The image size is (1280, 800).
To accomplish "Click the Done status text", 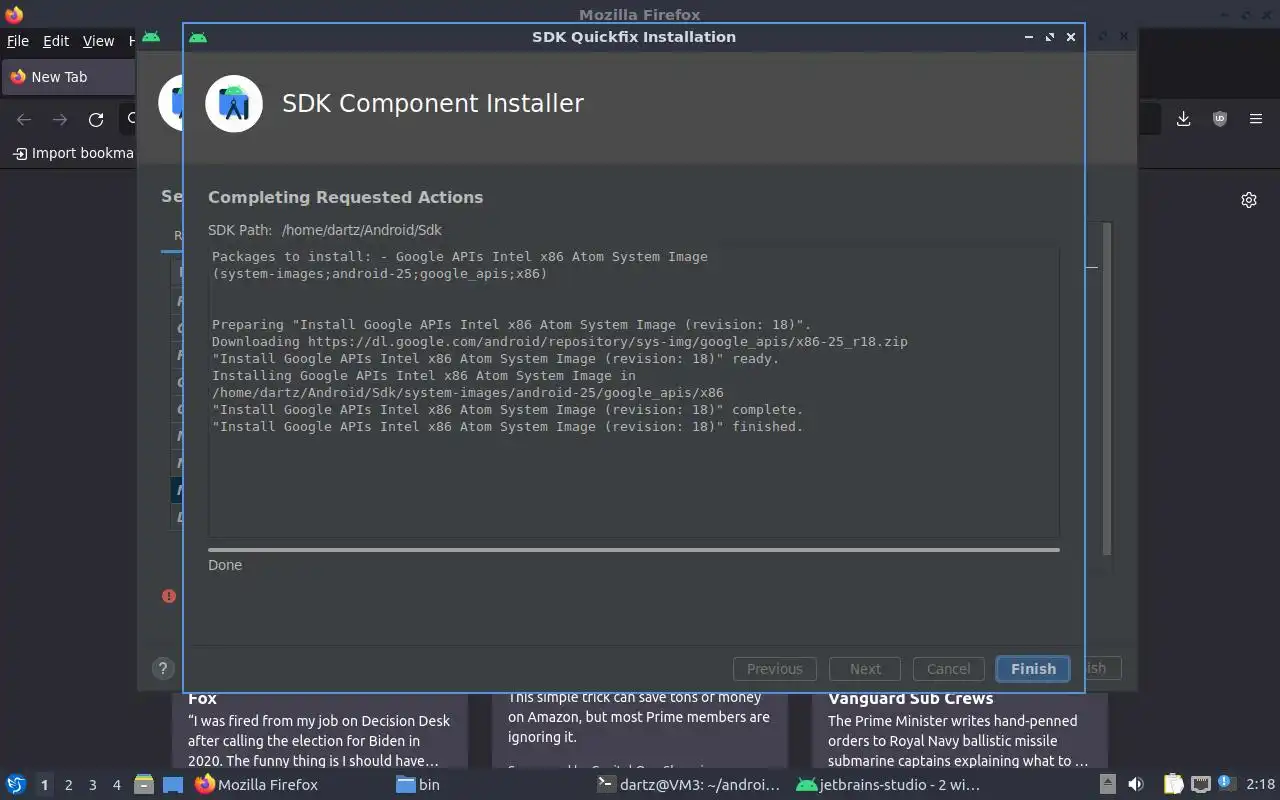I will click(x=225, y=565).
